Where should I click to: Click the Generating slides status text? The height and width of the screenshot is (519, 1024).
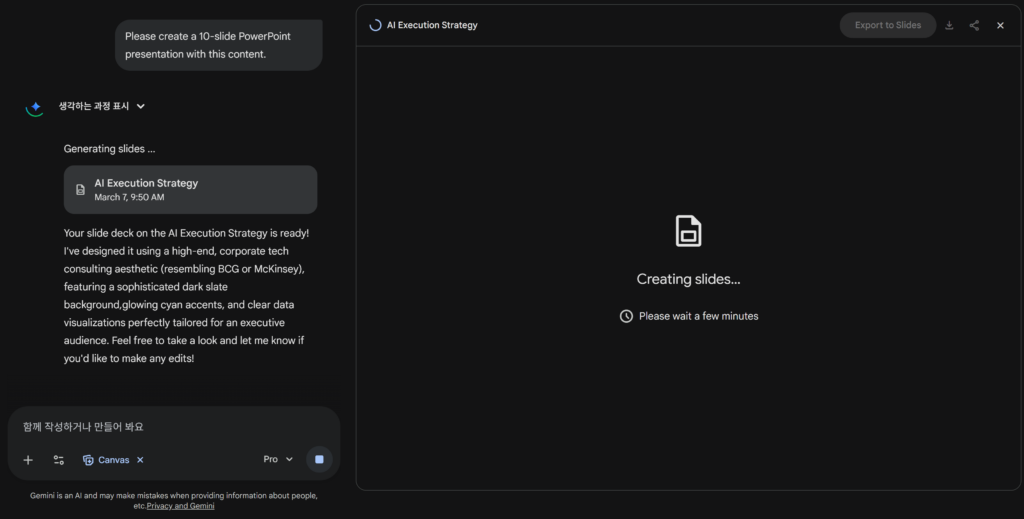coord(109,149)
